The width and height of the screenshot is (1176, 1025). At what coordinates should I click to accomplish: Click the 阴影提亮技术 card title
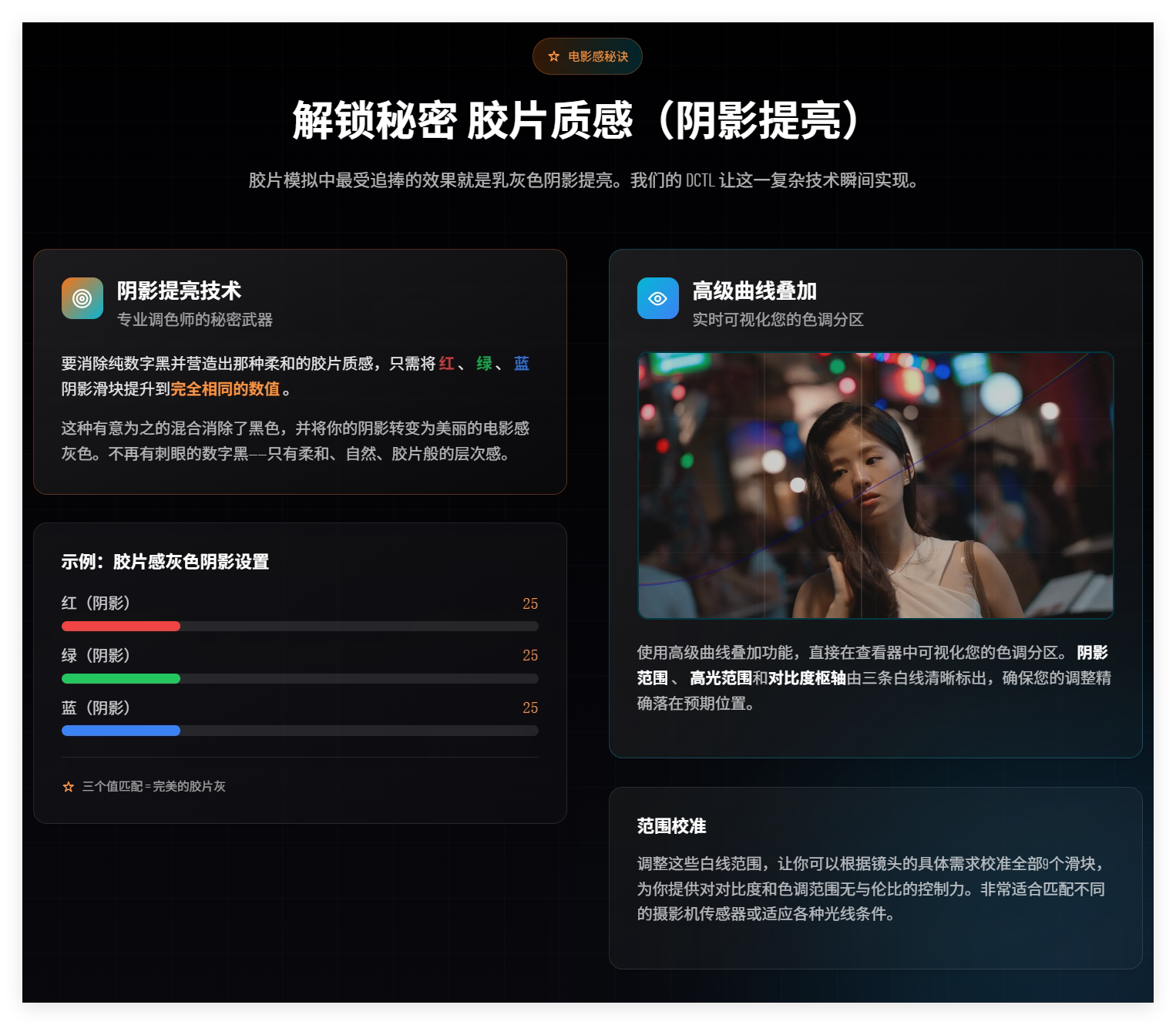click(x=179, y=291)
